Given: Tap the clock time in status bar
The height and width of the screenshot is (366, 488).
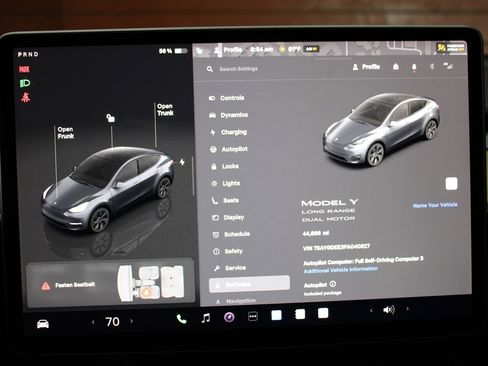Looking at the screenshot, I should click(262, 50).
